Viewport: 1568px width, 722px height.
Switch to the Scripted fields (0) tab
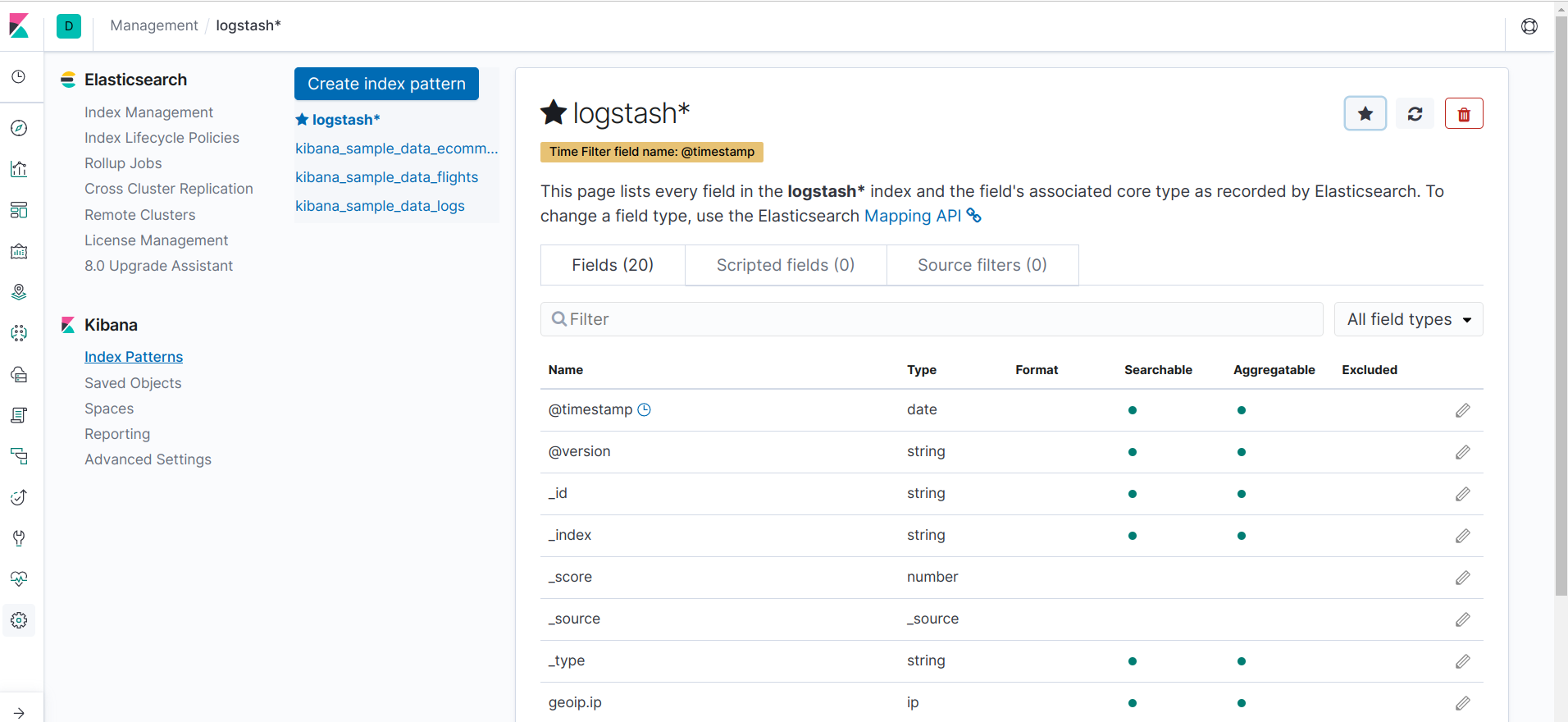(x=786, y=265)
